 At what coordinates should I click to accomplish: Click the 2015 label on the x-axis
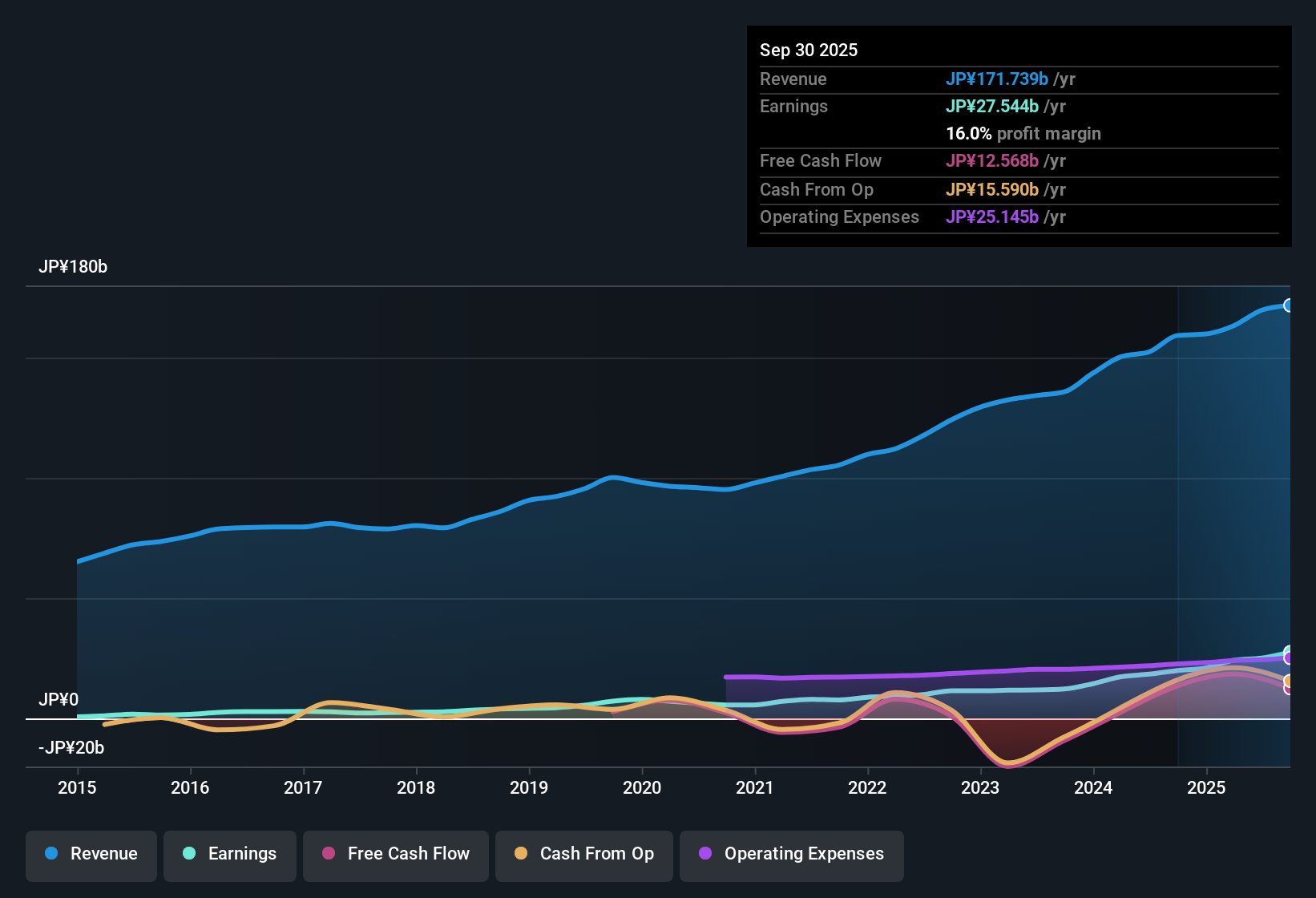pos(77,787)
